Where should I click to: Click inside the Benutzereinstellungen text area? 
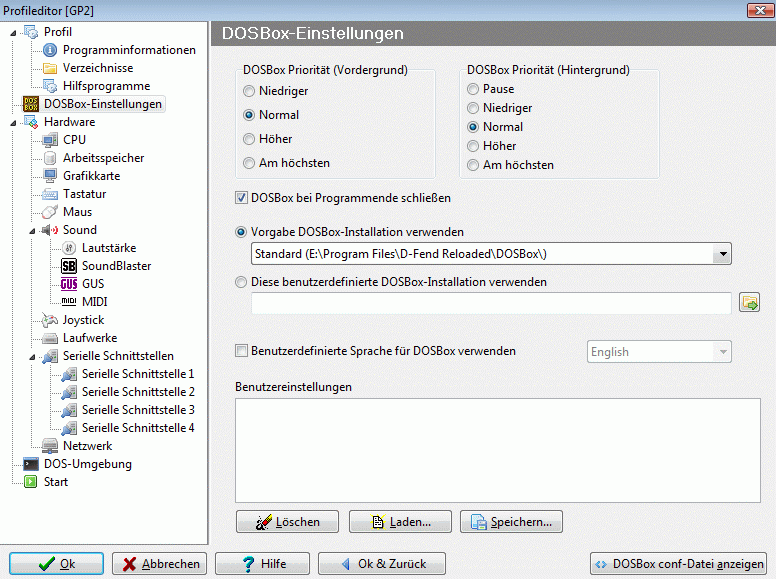pos(498,450)
